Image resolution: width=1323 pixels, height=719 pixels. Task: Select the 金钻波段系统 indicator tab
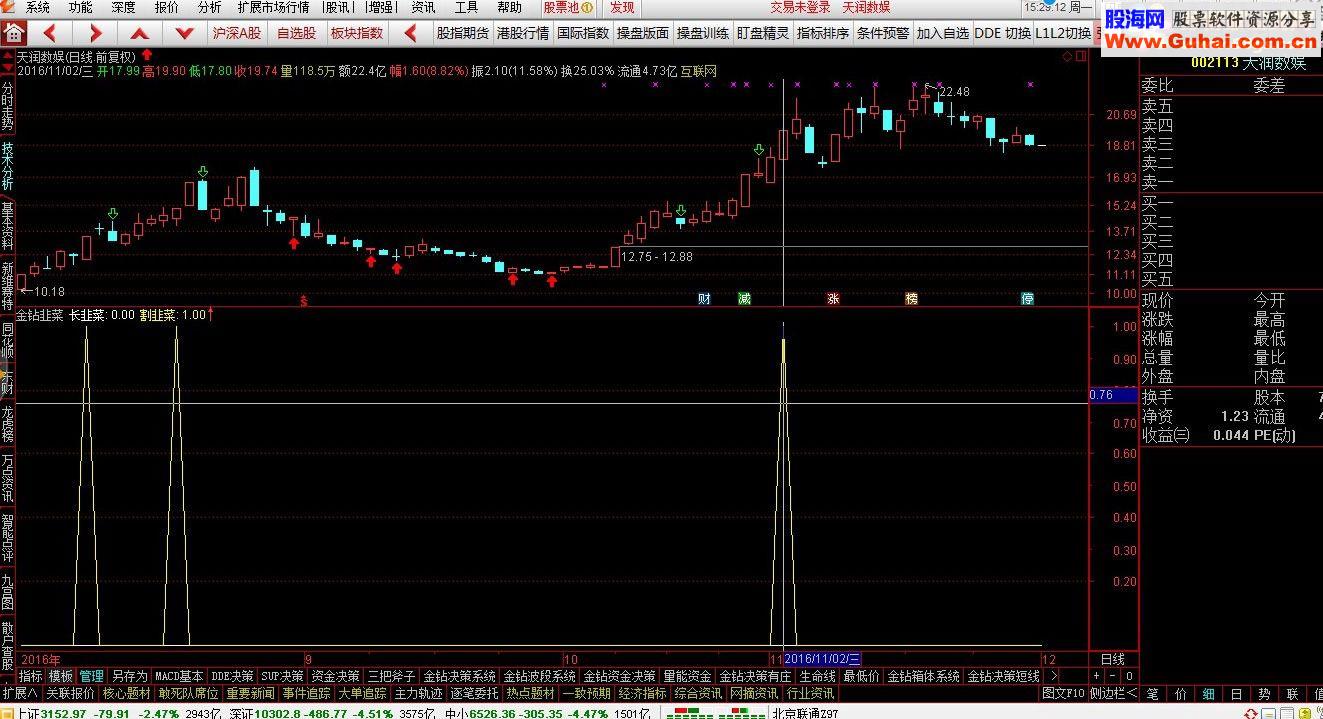539,676
